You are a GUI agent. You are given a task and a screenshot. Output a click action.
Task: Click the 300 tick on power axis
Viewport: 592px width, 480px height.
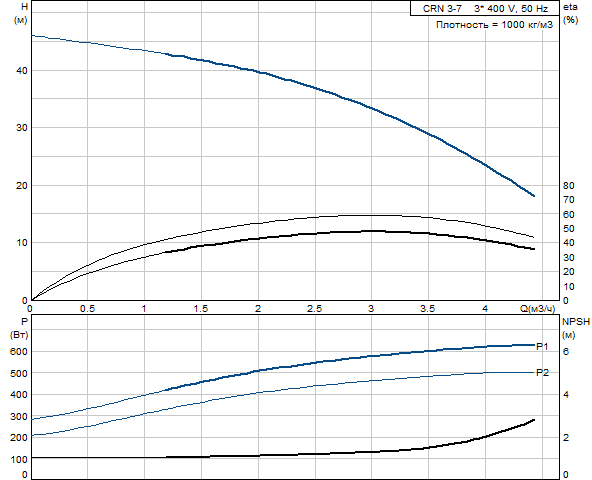tap(19, 417)
